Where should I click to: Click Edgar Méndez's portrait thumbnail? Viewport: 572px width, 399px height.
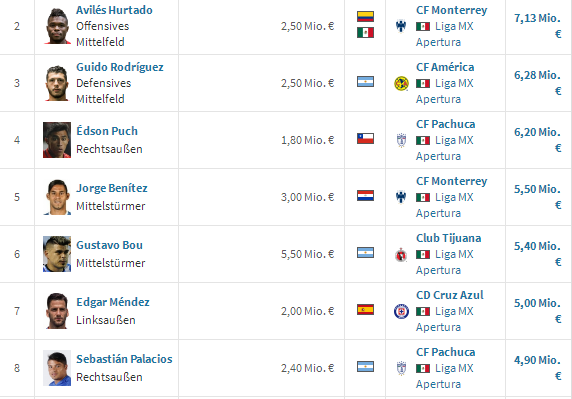pos(57,311)
